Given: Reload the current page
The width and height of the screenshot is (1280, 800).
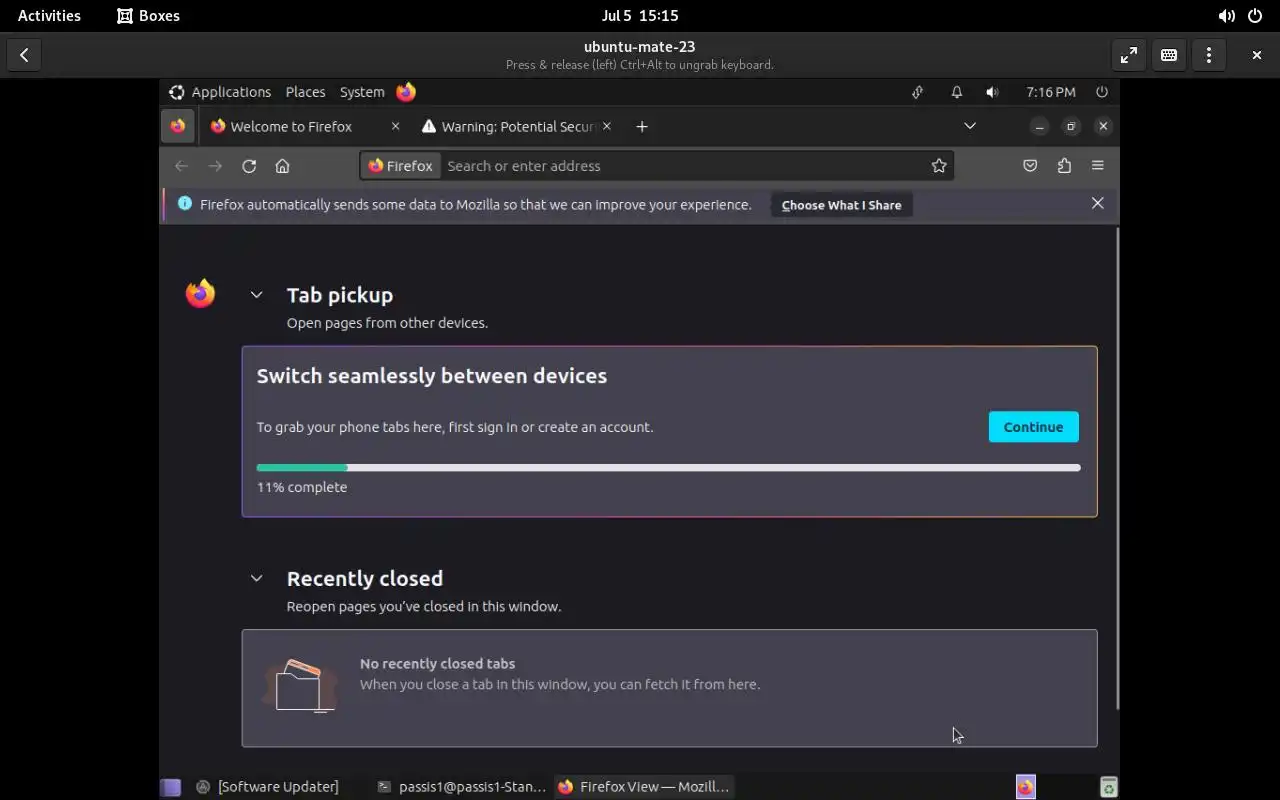Looking at the screenshot, I should click(249, 166).
